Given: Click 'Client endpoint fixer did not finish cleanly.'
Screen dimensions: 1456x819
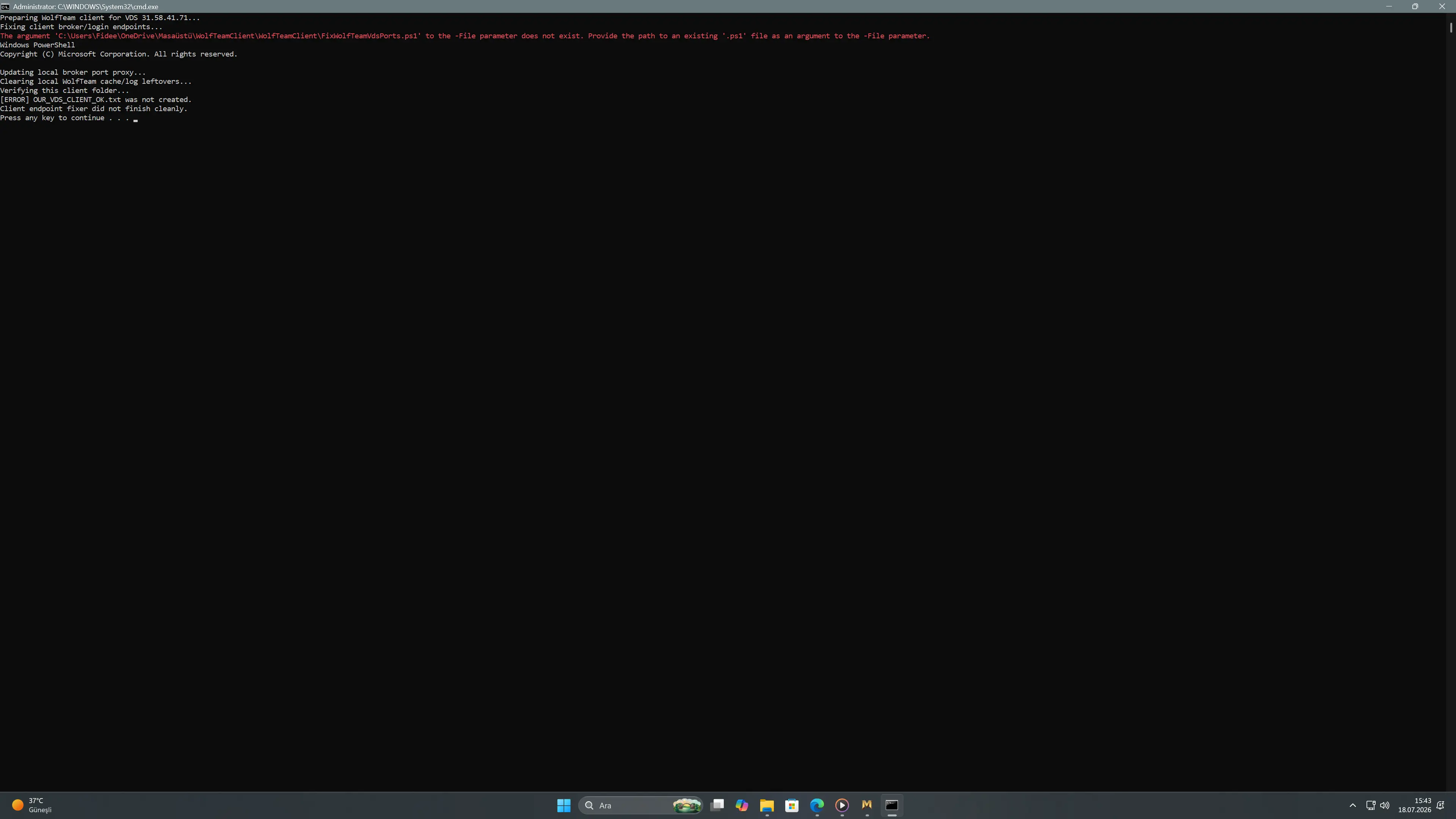Looking at the screenshot, I should point(94,109).
